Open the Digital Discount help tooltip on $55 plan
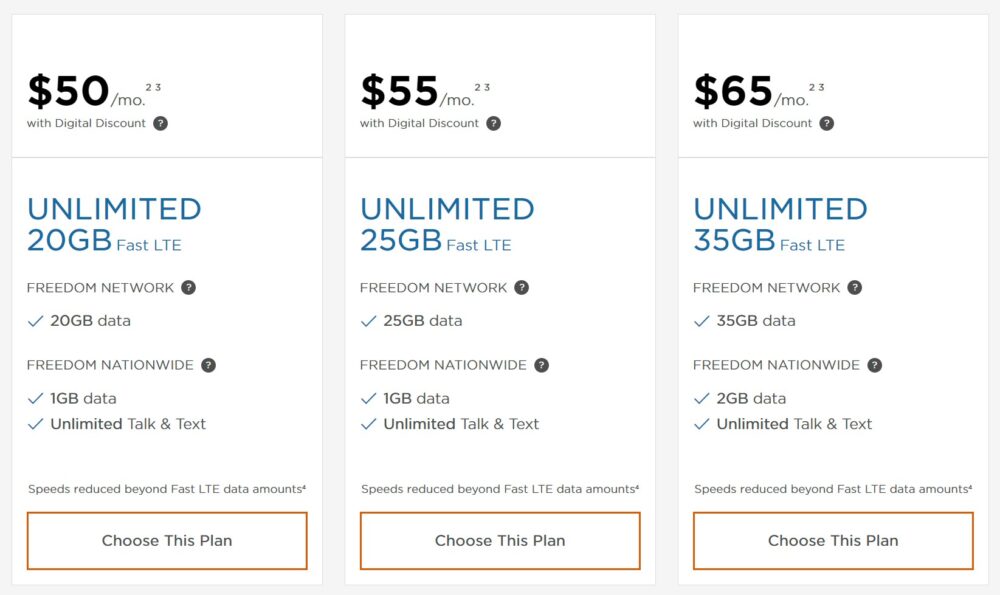This screenshot has height=595, width=1000. pyautogui.click(x=495, y=124)
